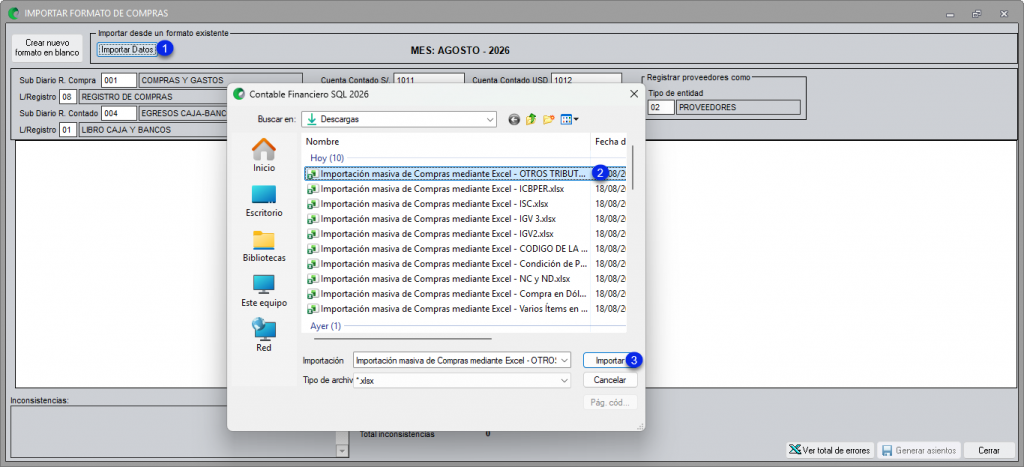Click the Excel icon of the ISC.xlsx file
The height and width of the screenshot is (467, 1024).
click(x=313, y=204)
